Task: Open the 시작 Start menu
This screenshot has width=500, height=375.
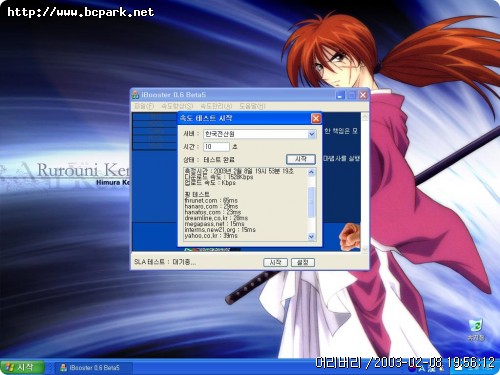Action: tap(22, 367)
